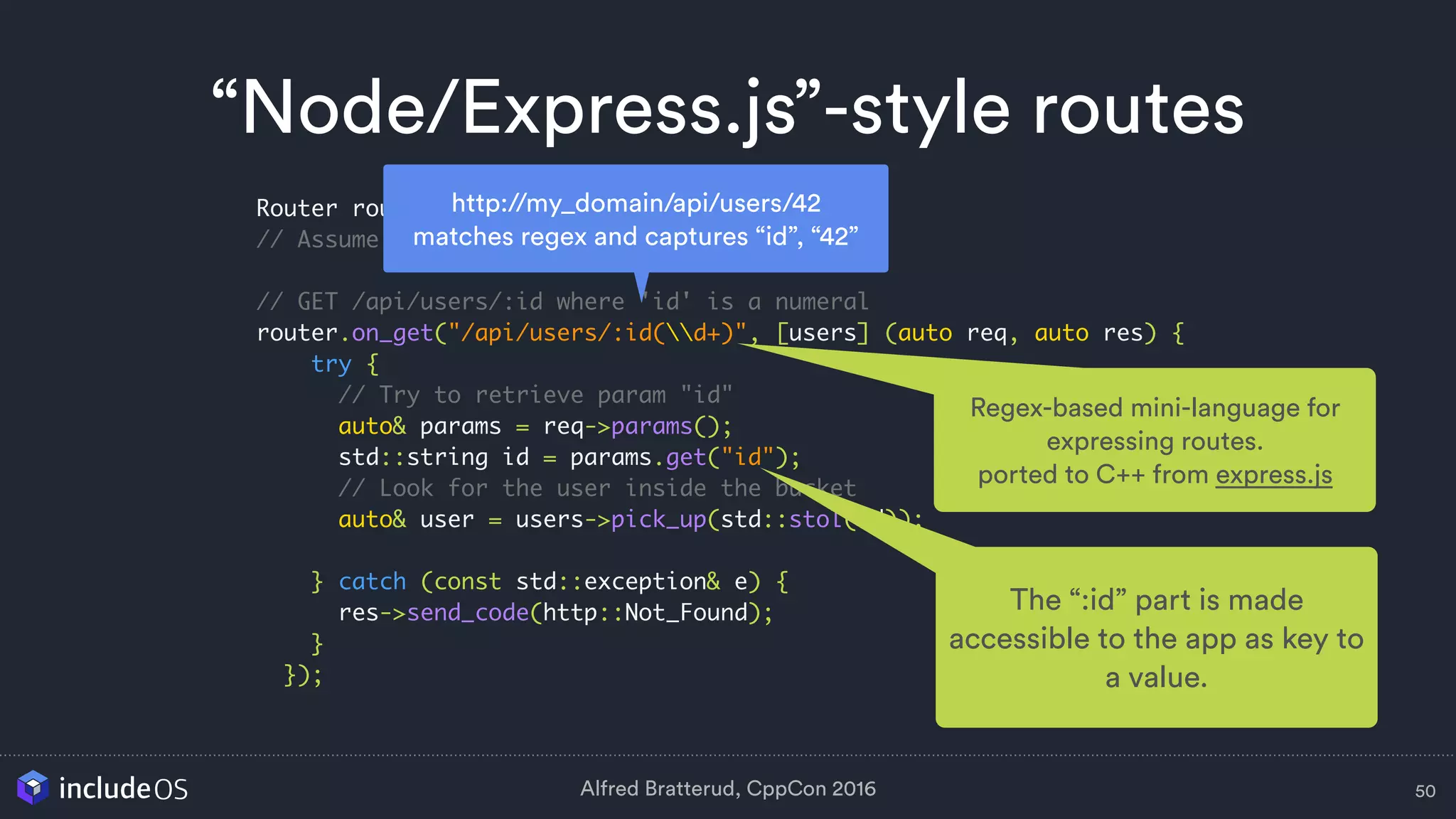Screen dimensions: 1456x819
Task: Click the pick_up method name
Action: tap(658, 520)
